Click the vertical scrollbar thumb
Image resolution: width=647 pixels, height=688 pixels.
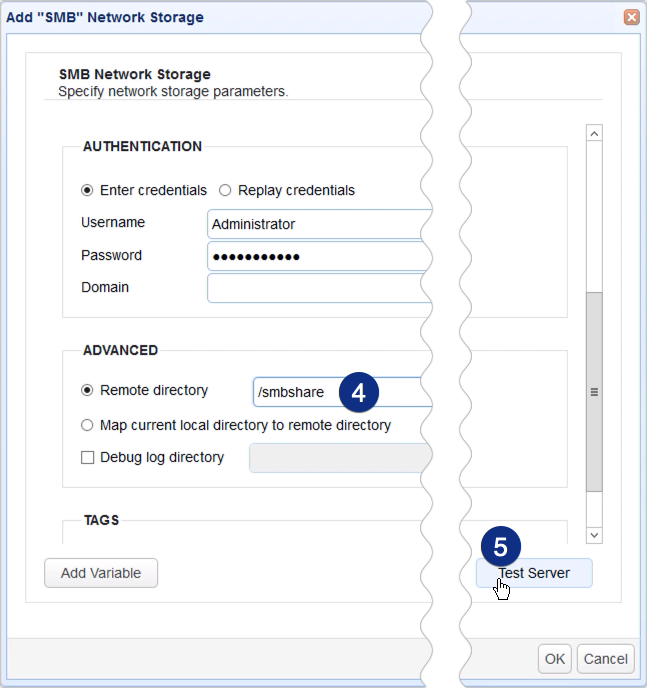[594, 392]
